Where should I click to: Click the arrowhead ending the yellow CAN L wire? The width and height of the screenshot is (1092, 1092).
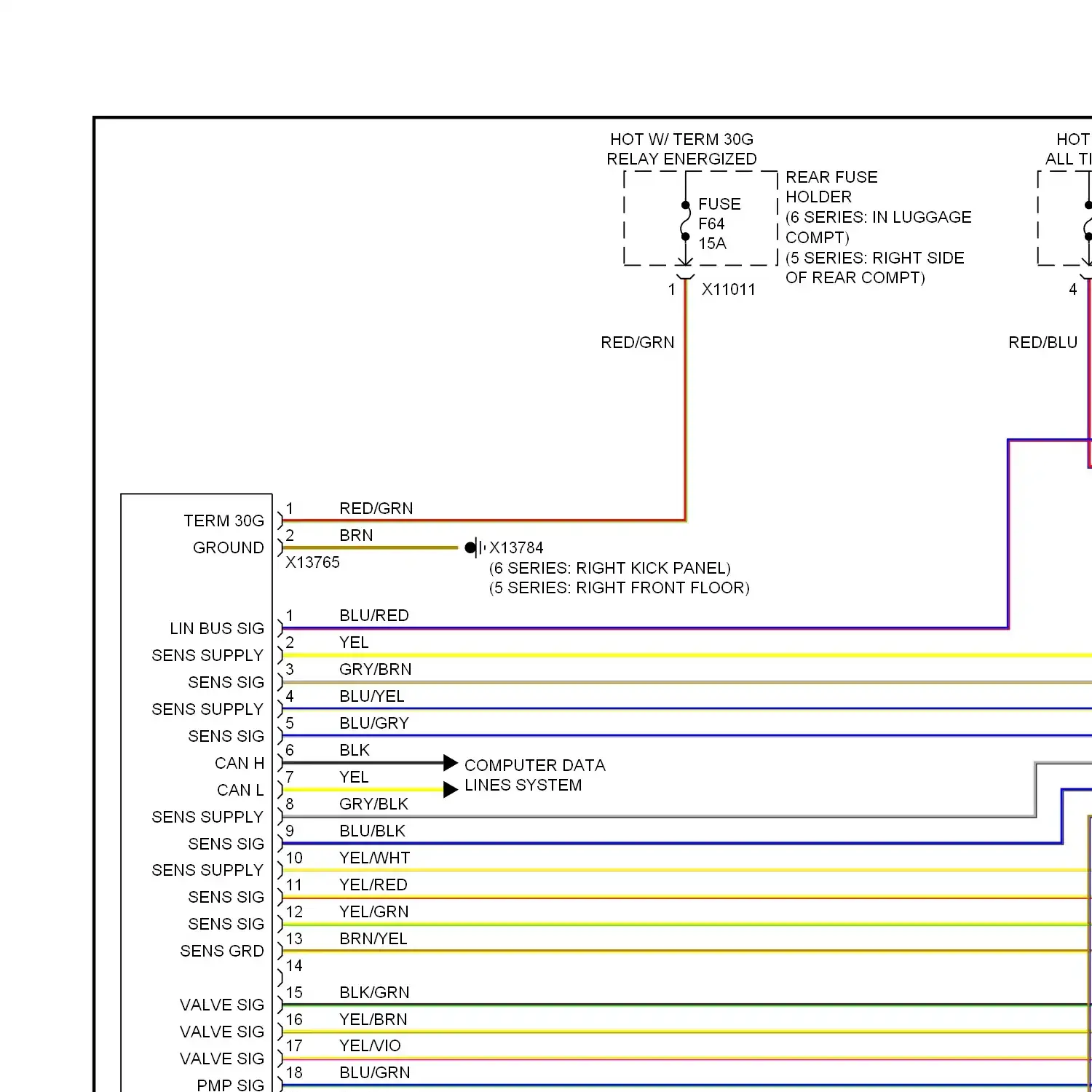coord(451,789)
